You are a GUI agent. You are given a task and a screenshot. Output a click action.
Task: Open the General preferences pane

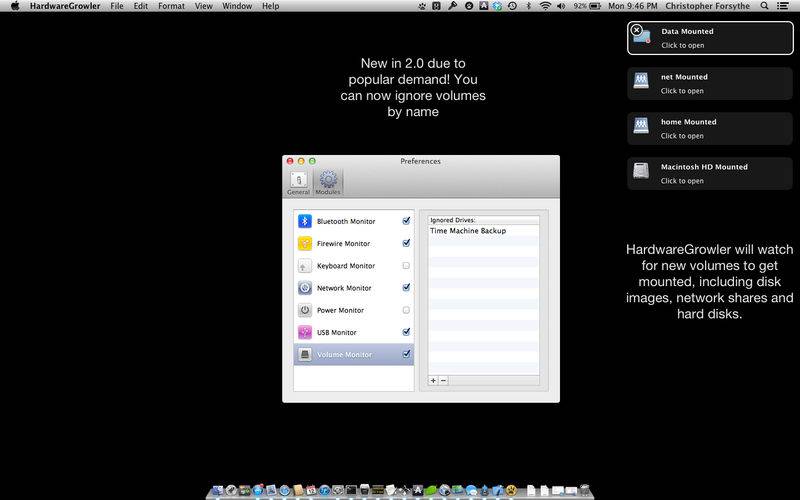[298, 183]
